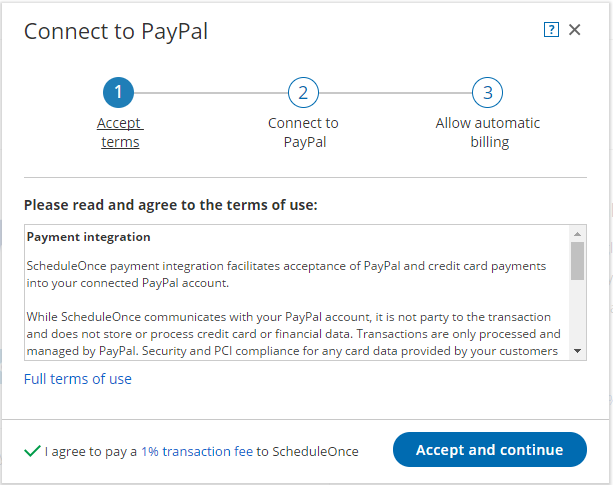This screenshot has height=485, width=613.
Task: Click the Connect to PayPal dialog title
Action: [116, 31]
